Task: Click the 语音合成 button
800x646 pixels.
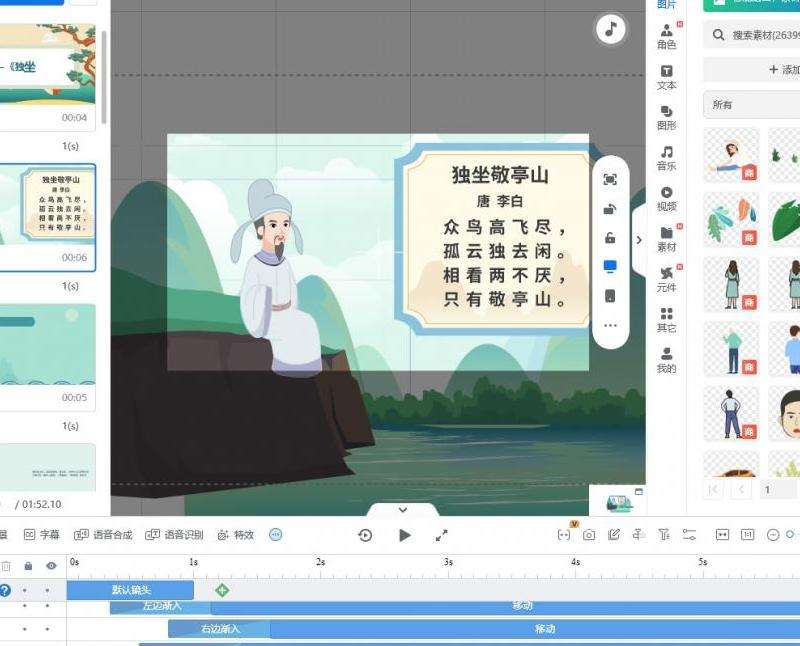Action: click(104, 535)
